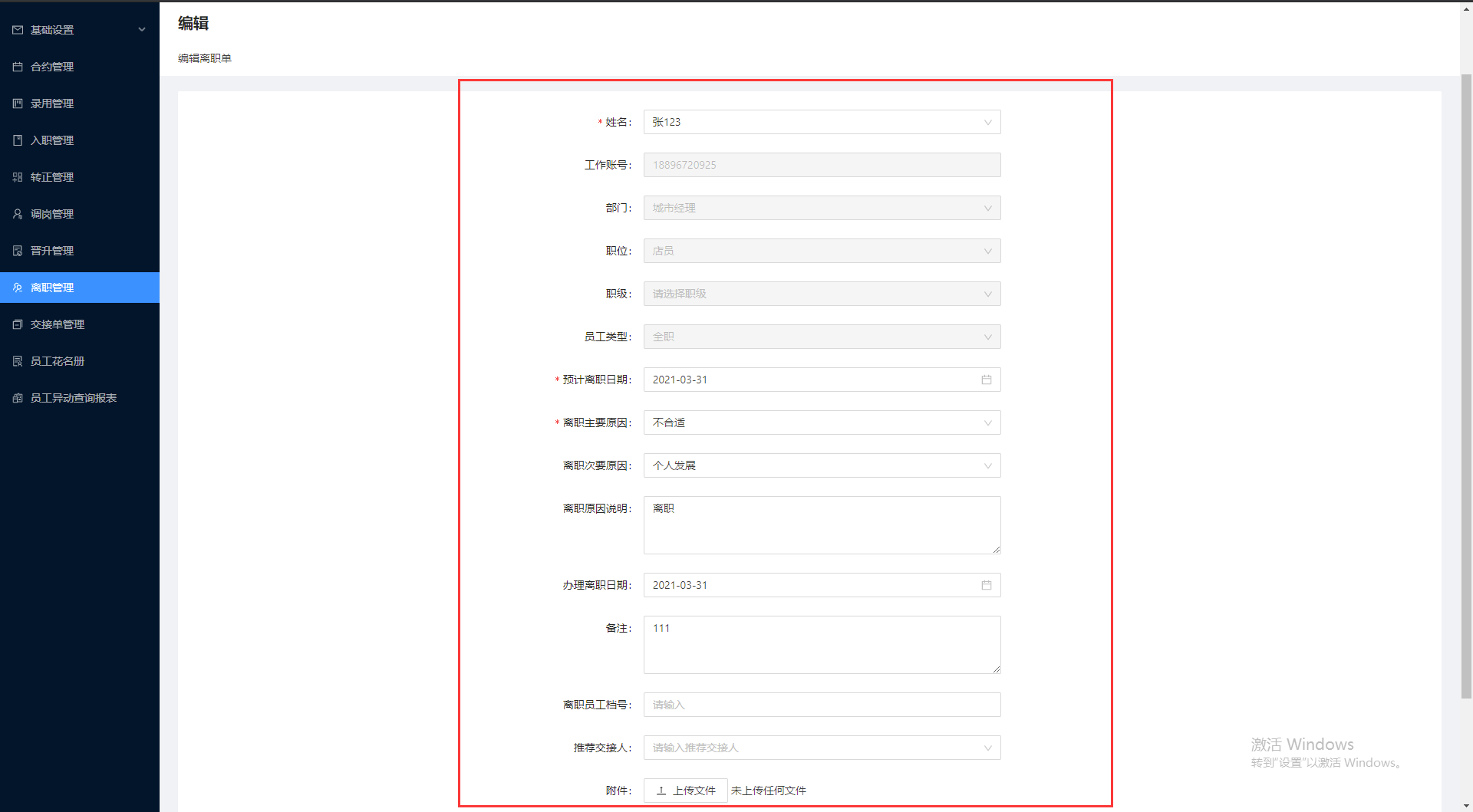
Task: Click the 未上传任何文件 text
Action: [x=769, y=791]
